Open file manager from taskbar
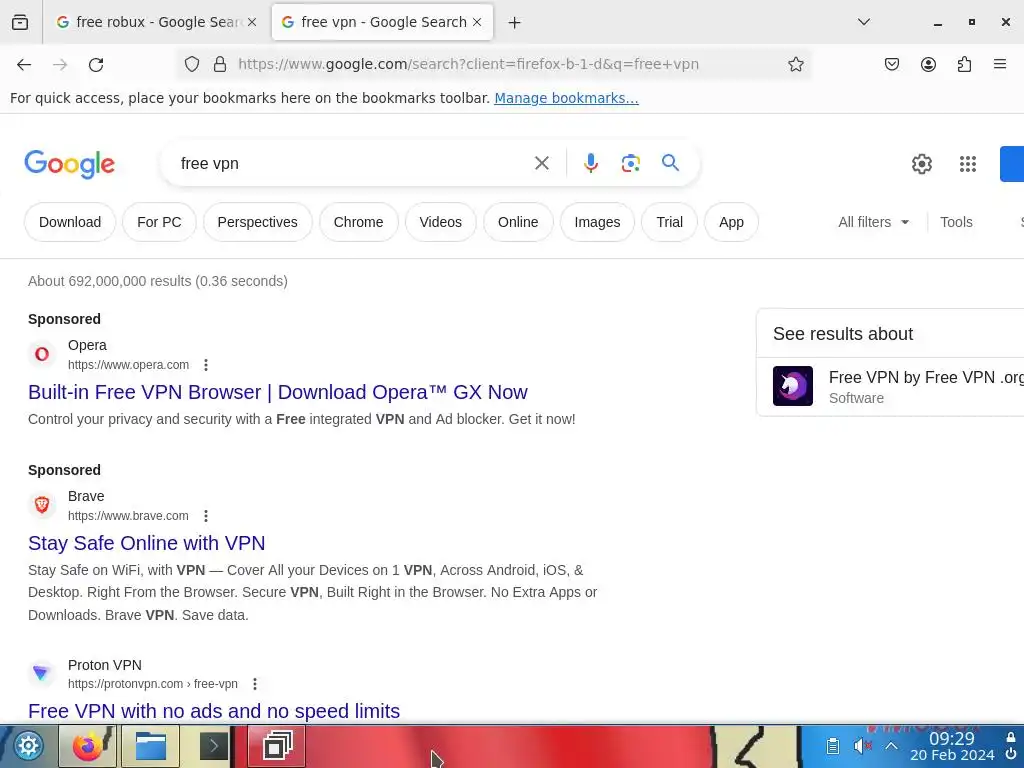The height and width of the screenshot is (768, 1024). pyautogui.click(x=151, y=746)
